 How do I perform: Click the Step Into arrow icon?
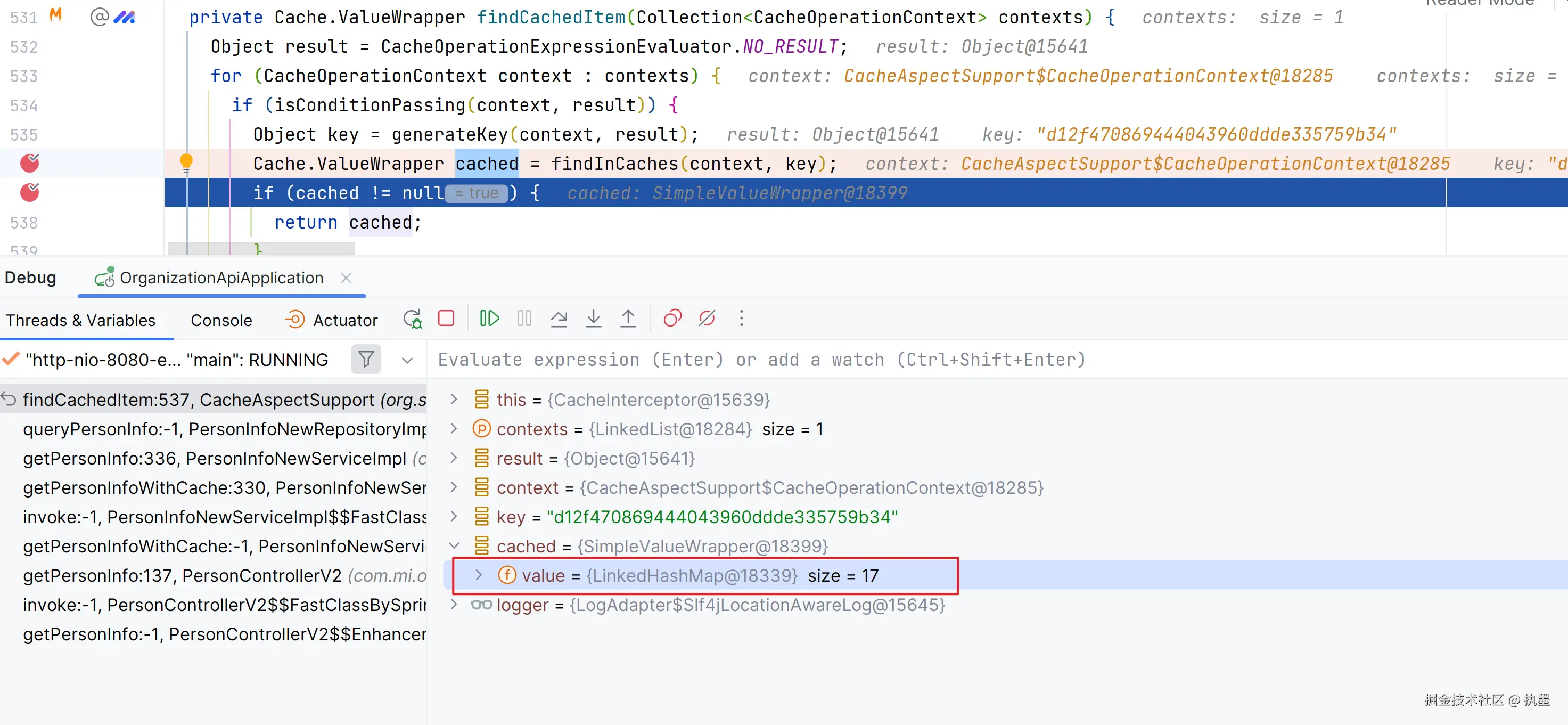pos(594,319)
